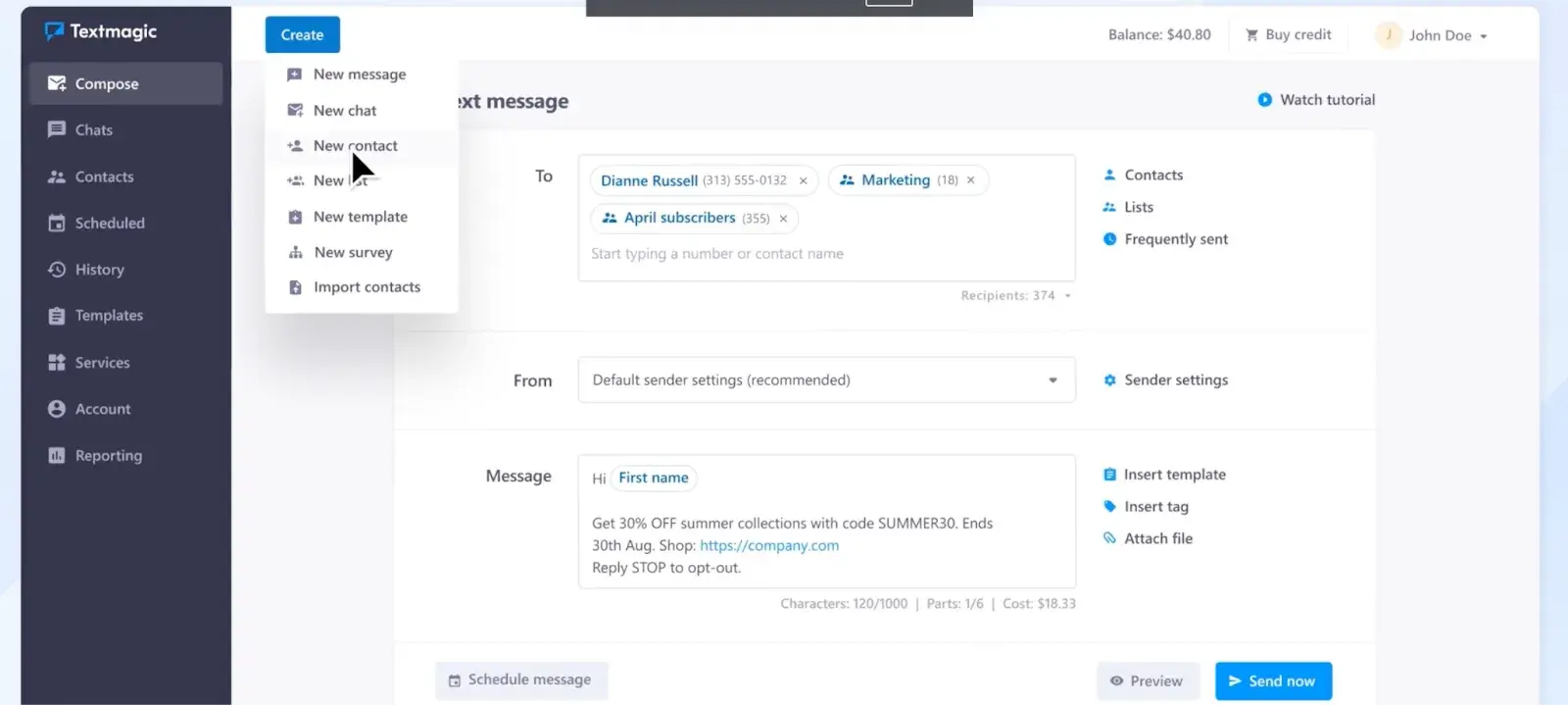The width and height of the screenshot is (1568, 705).
Task: Click the Dianne Russell recipient name
Action: [x=649, y=180]
